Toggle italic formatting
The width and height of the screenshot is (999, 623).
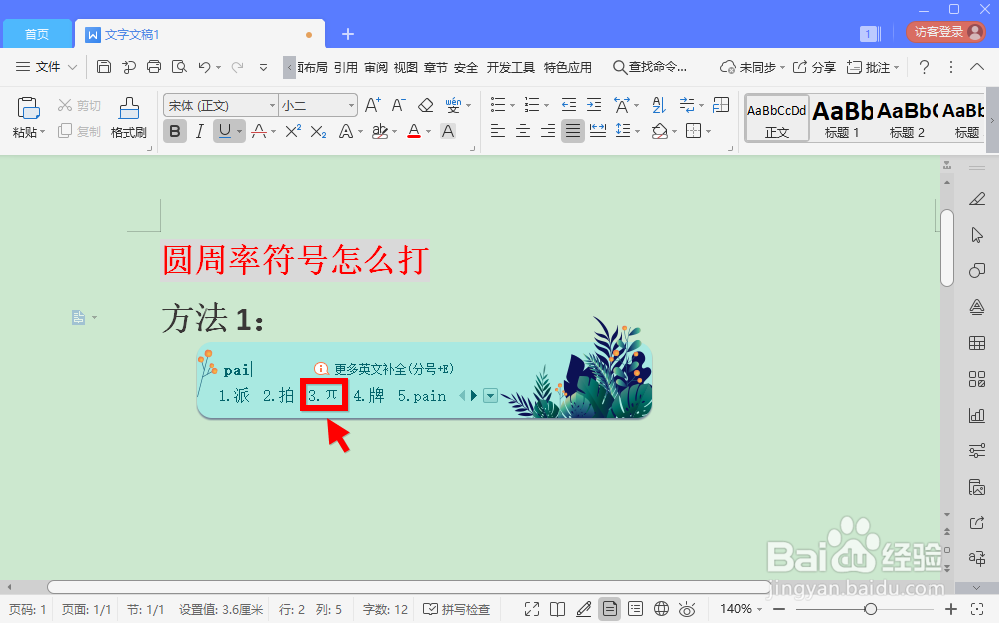coord(201,131)
